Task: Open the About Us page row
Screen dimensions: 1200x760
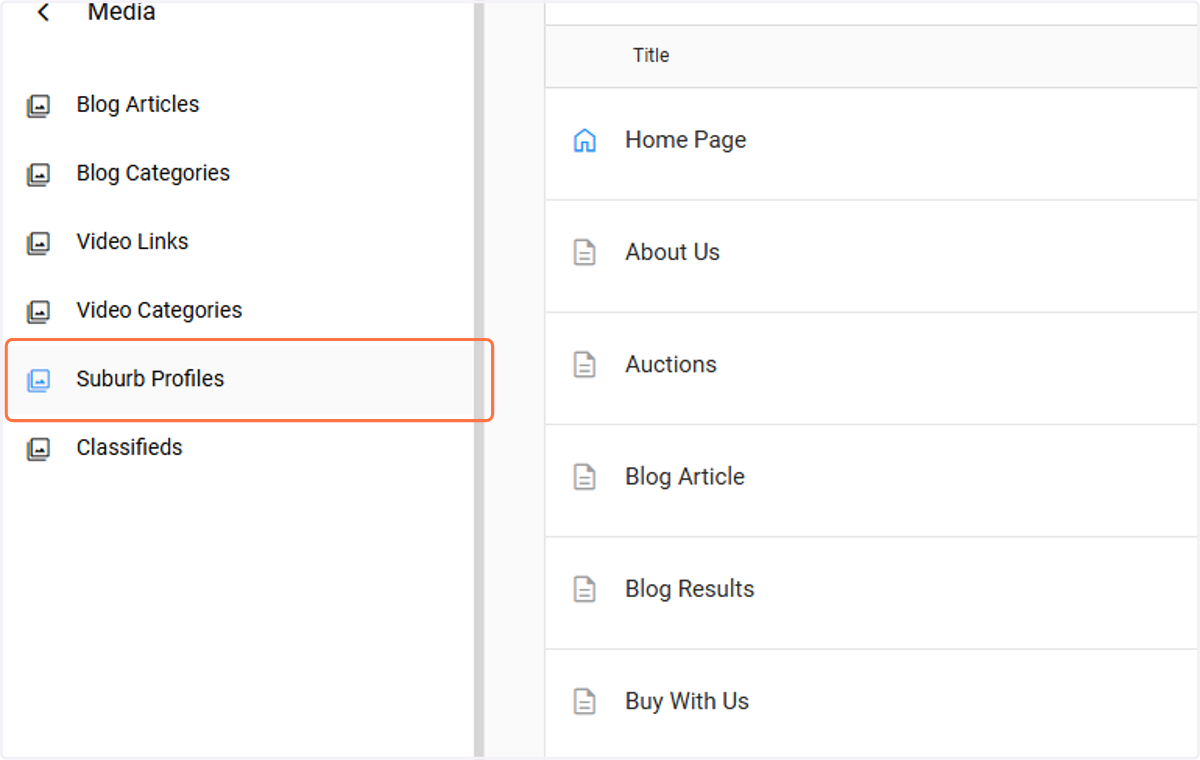Action: [872, 256]
